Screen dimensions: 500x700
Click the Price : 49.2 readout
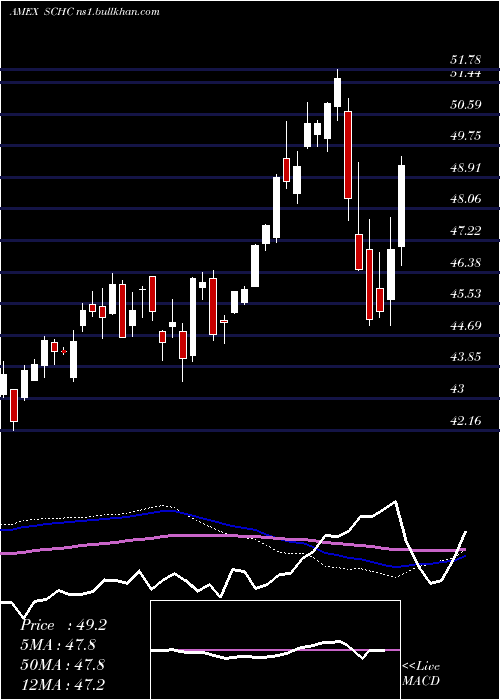[63, 625]
